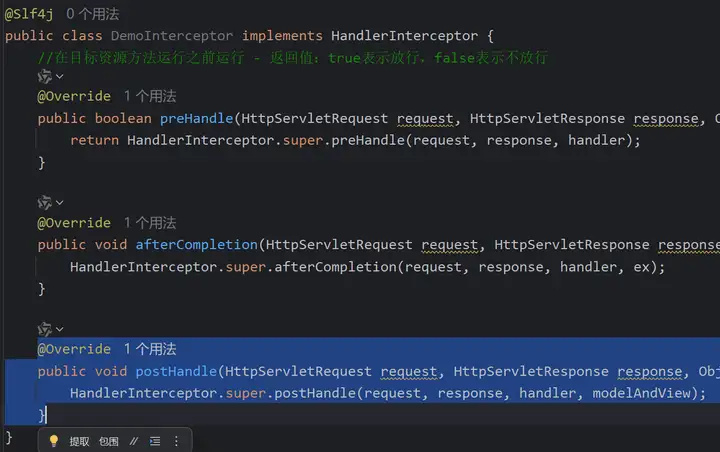Show the "1 个用法" usages above preHandle
This screenshot has height=452, width=720.
150,97
